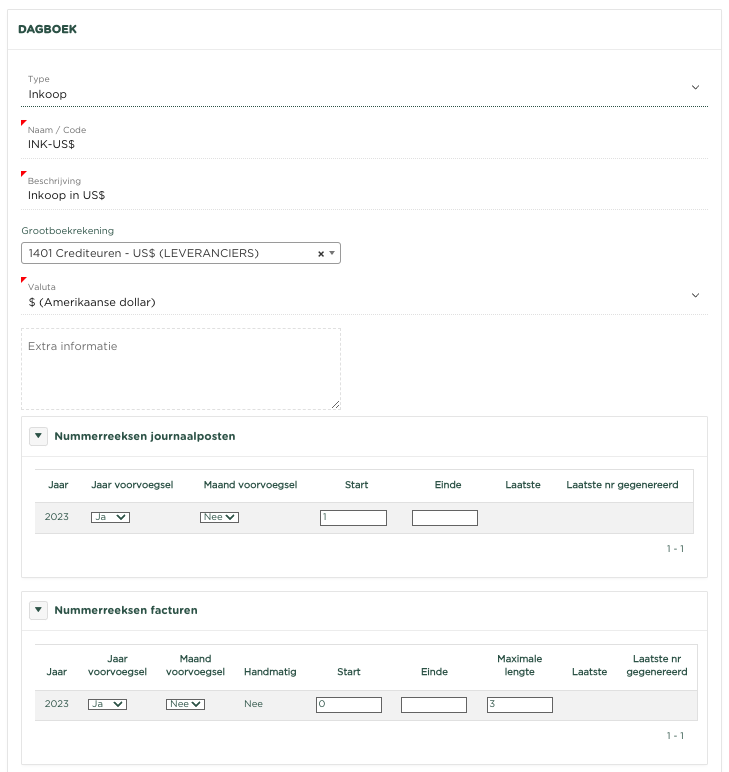Image resolution: width=729 pixels, height=772 pixels.
Task: Click the Einde field in facturen row
Action: click(434, 705)
